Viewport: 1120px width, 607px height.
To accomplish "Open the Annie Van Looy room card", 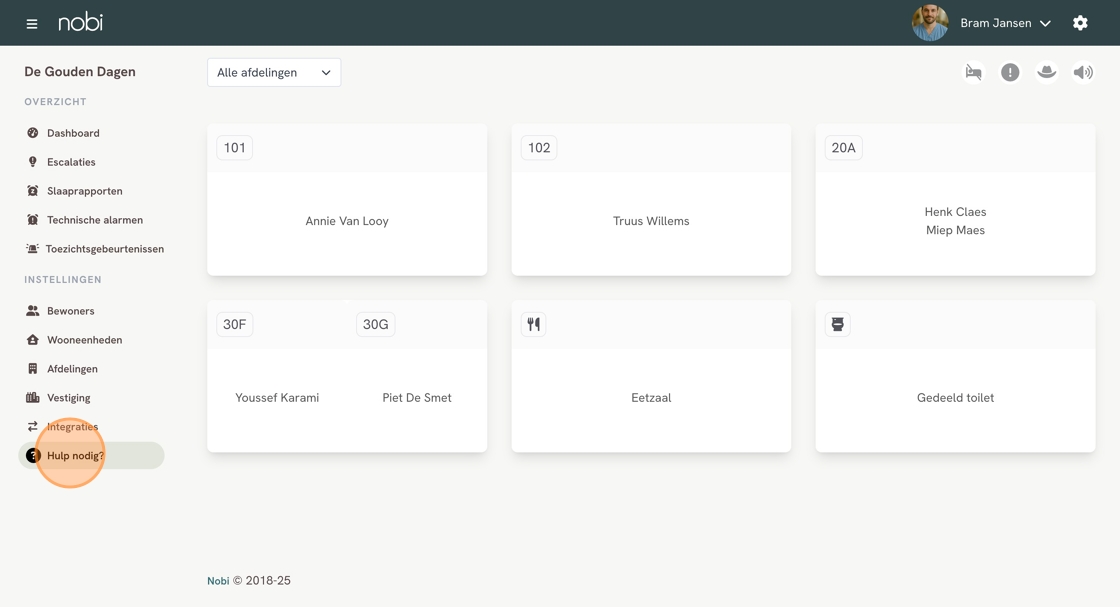I will pyautogui.click(x=347, y=221).
